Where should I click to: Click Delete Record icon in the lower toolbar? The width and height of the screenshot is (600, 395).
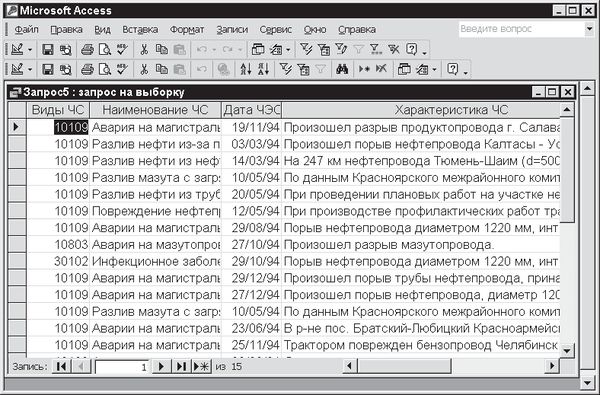[381, 69]
